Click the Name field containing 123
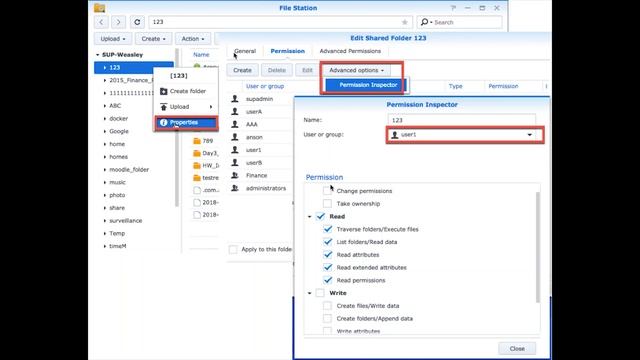The width and height of the screenshot is (640, 360). (462, 120)
